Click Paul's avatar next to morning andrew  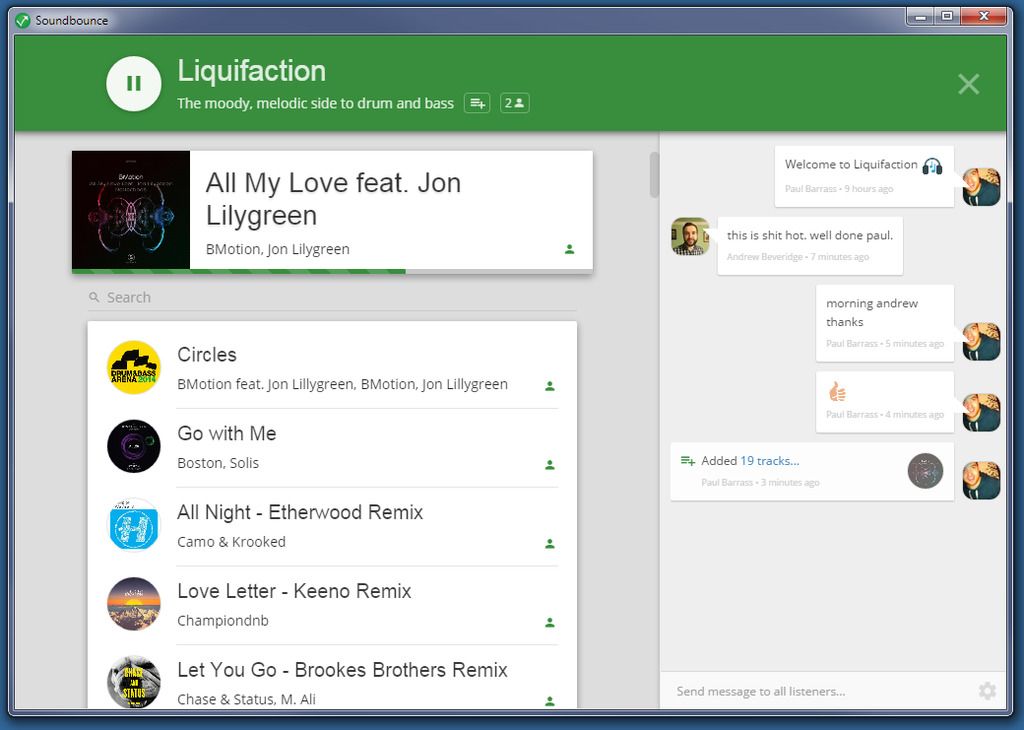[x=982, y=341]
